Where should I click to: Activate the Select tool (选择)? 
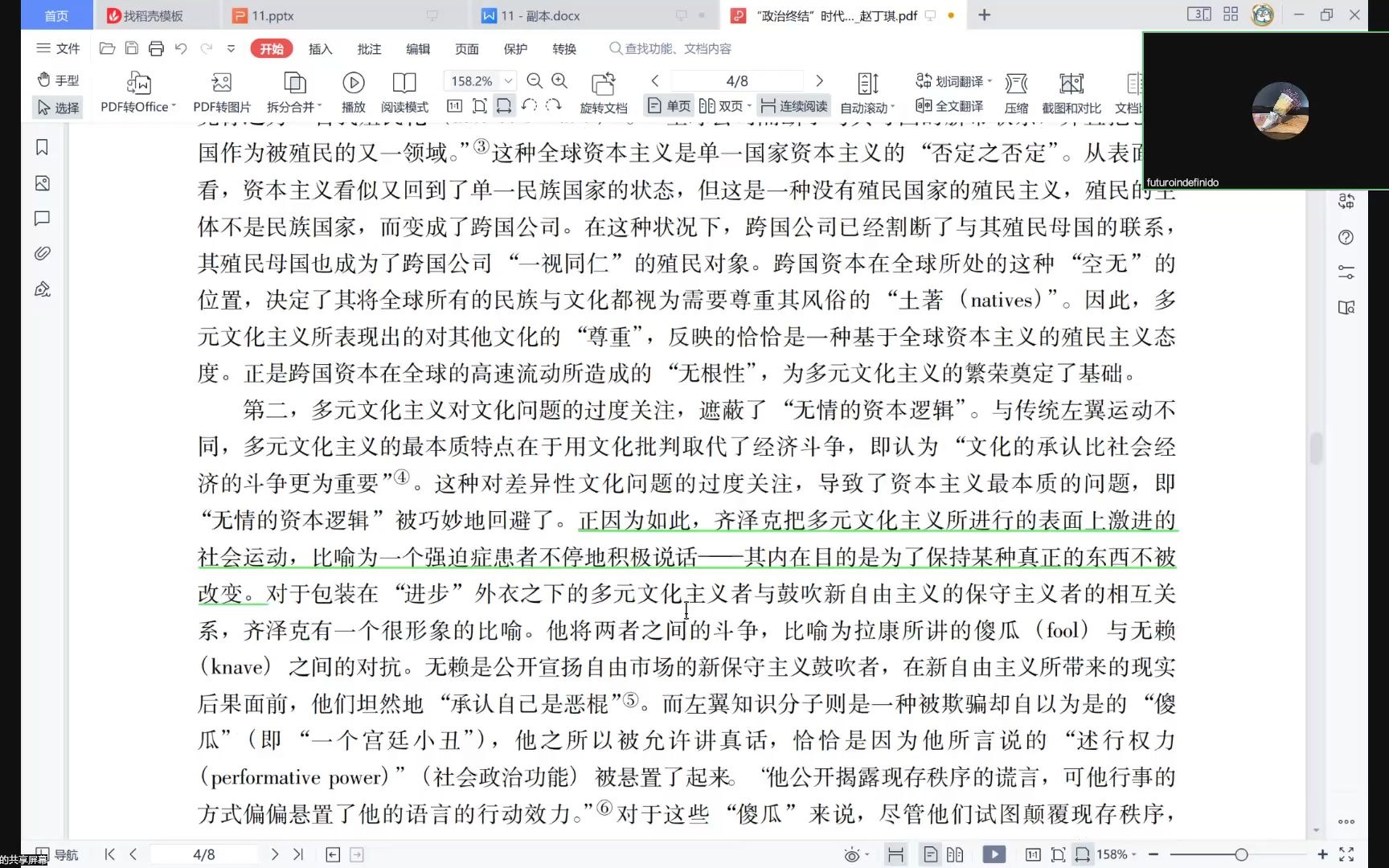pos(58,107)
